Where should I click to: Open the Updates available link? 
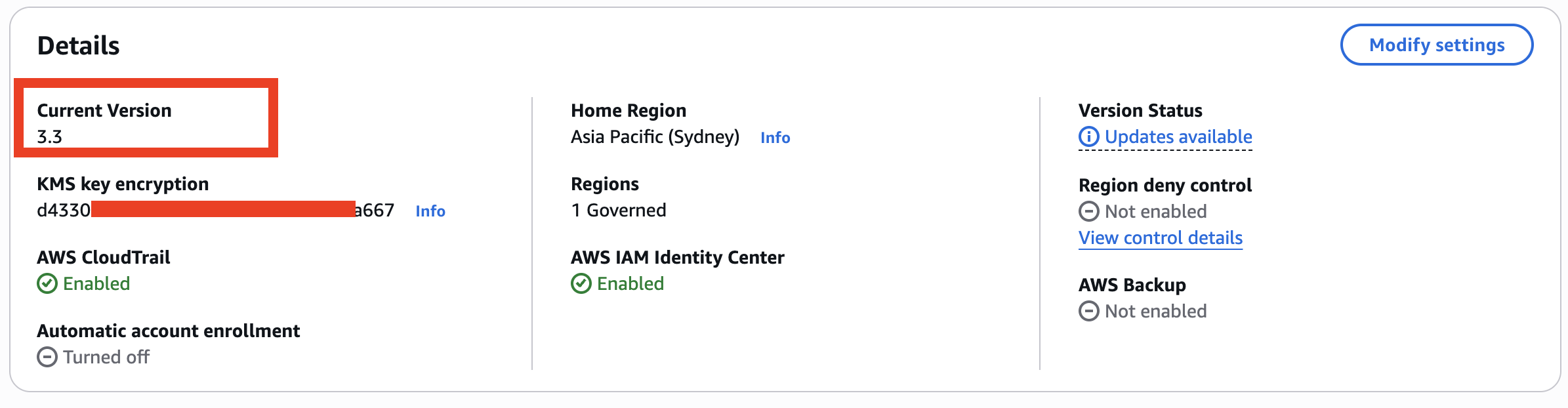click(x=1178, y=137)
